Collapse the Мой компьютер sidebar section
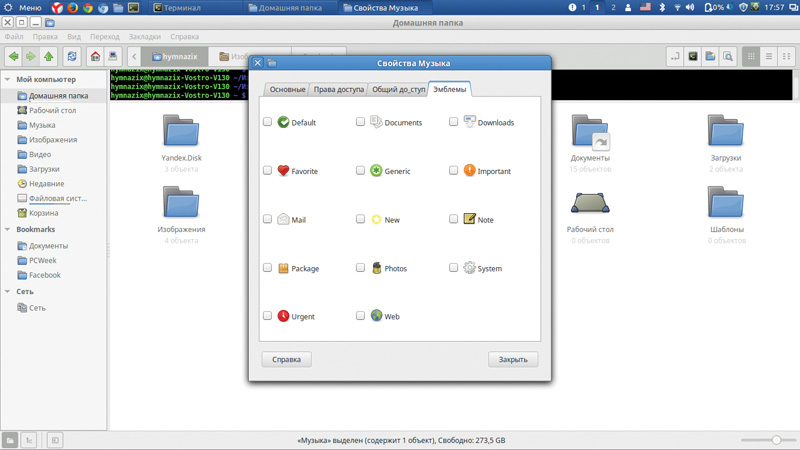 point(8,79)
